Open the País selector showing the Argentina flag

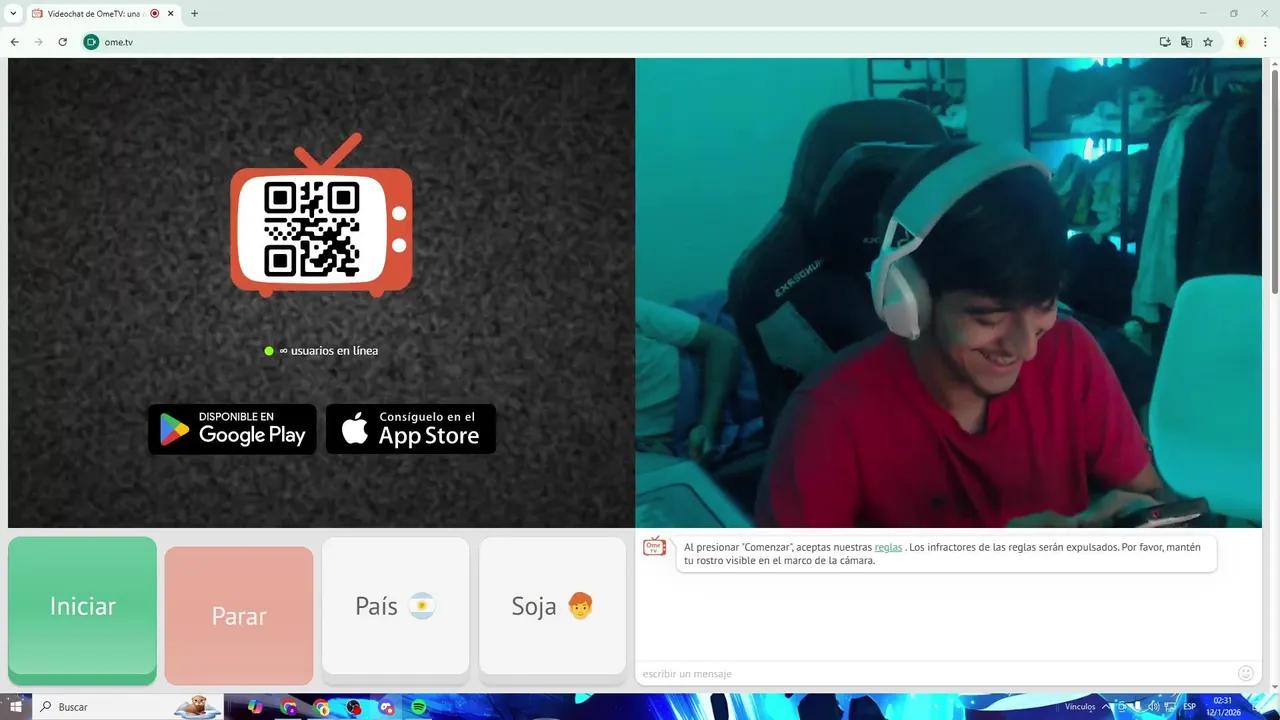click(394, 605)
